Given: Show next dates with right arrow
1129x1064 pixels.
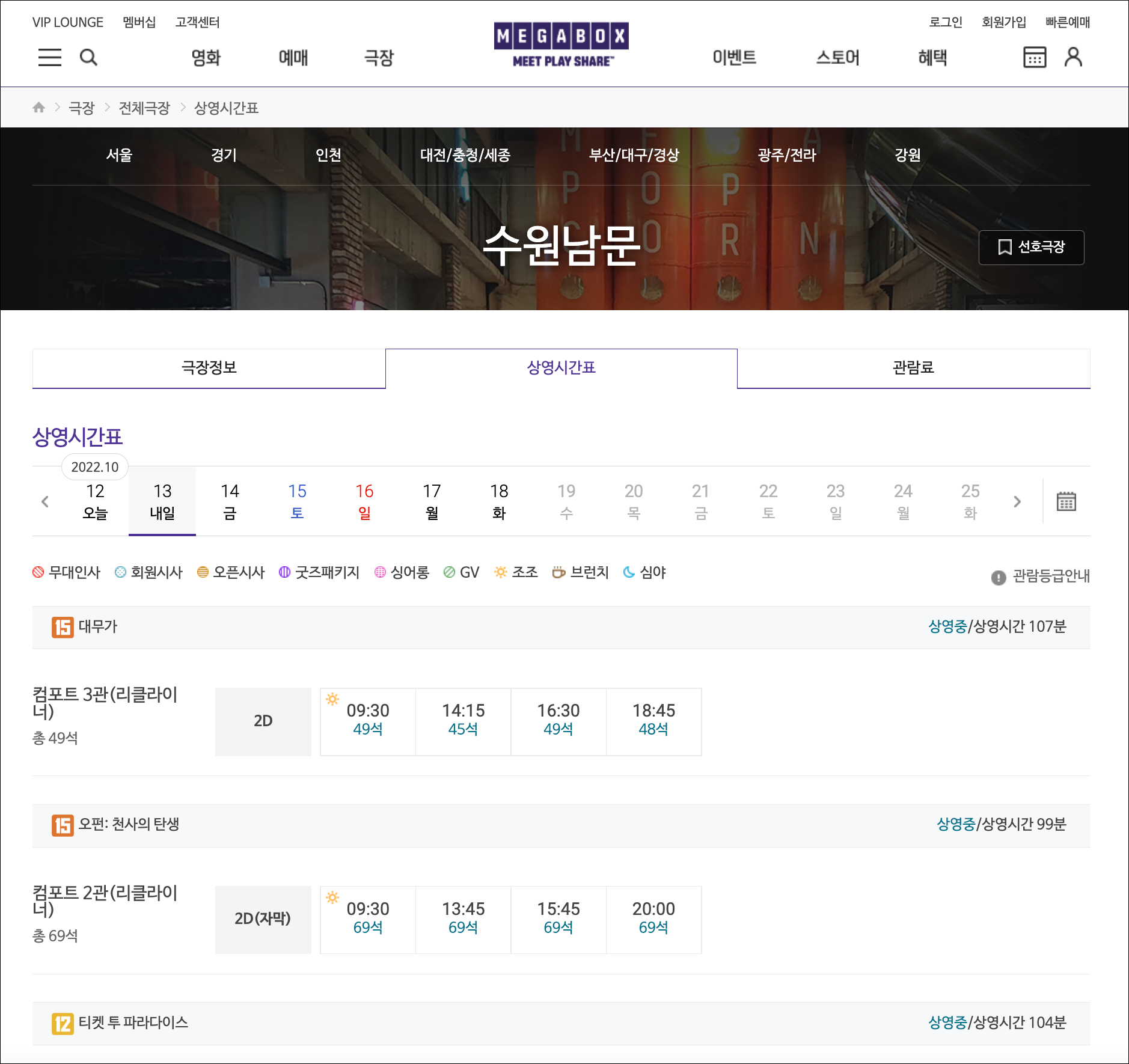Looking at the screenshot, I should [x=1017, y=501].
